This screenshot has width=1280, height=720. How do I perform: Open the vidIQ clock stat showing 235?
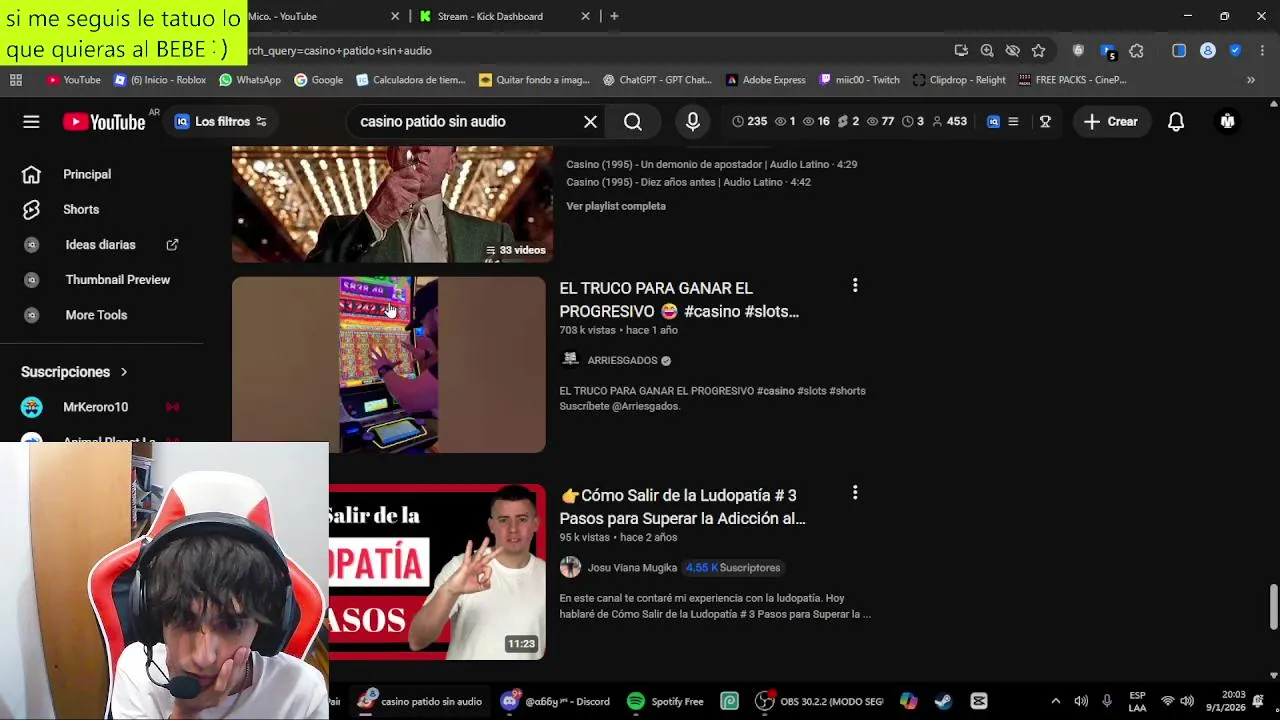coord(750,121)
